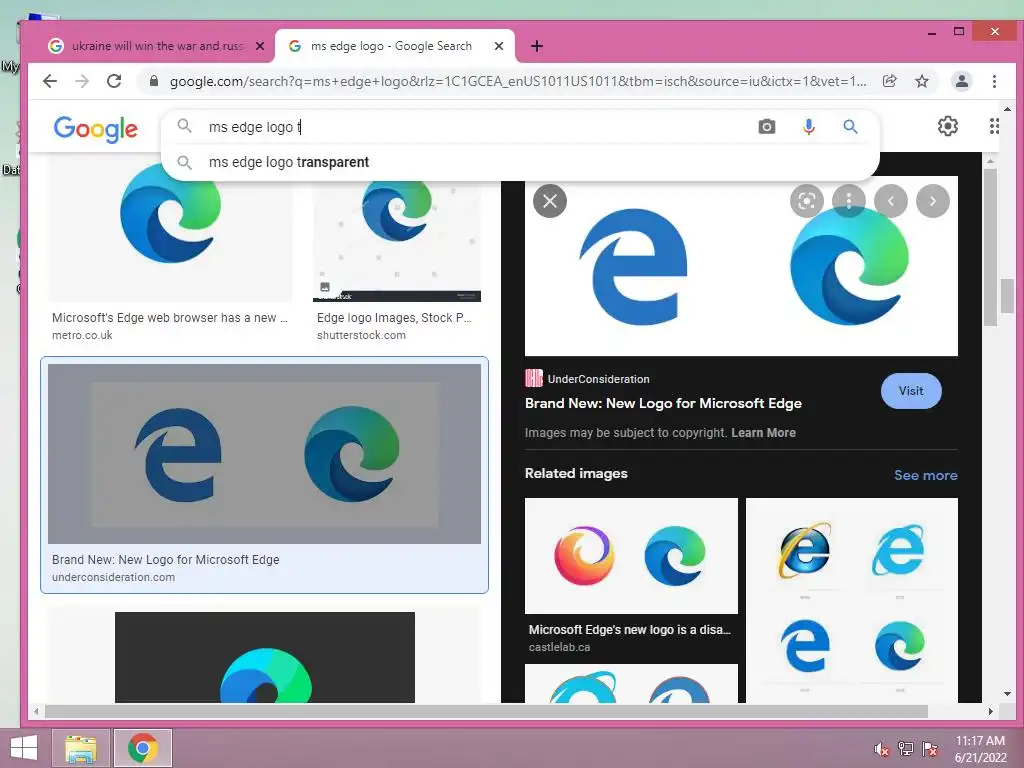Search by image with the camera icon
The height and width of the screenshot is (768, 1024).
[x=767, y=127]
